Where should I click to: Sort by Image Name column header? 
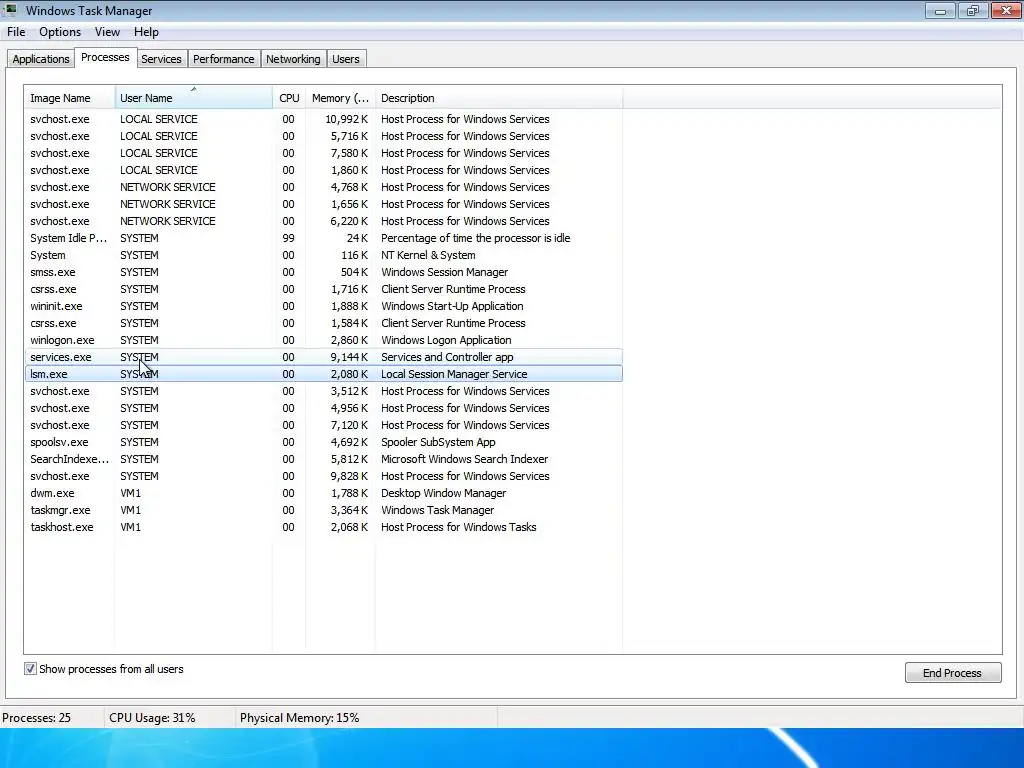tap(69, 98)
